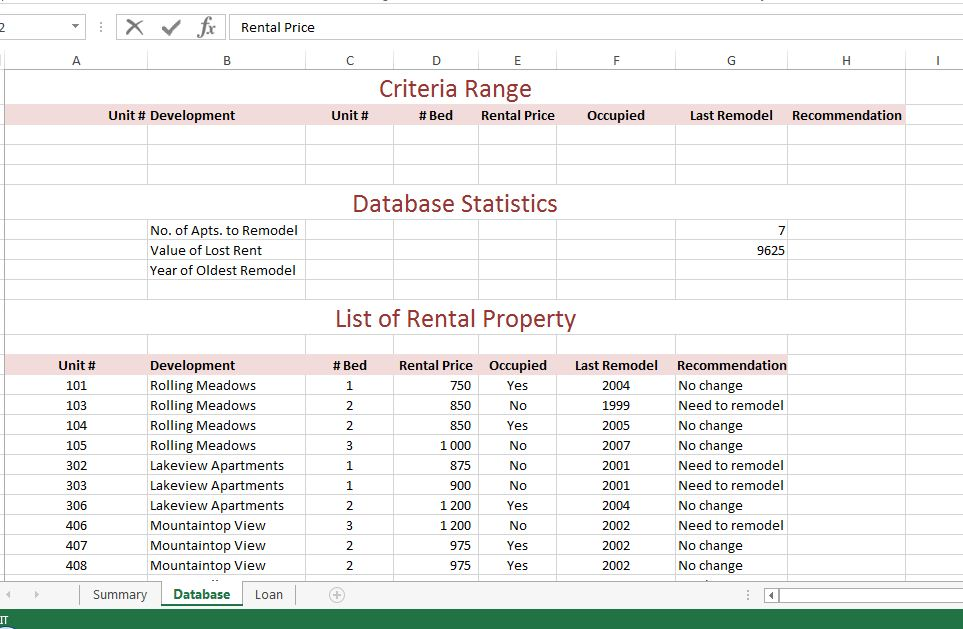Viewport: 963px width, 629px height.
Task: Select the cell showing value 9625
Action: 731,250
